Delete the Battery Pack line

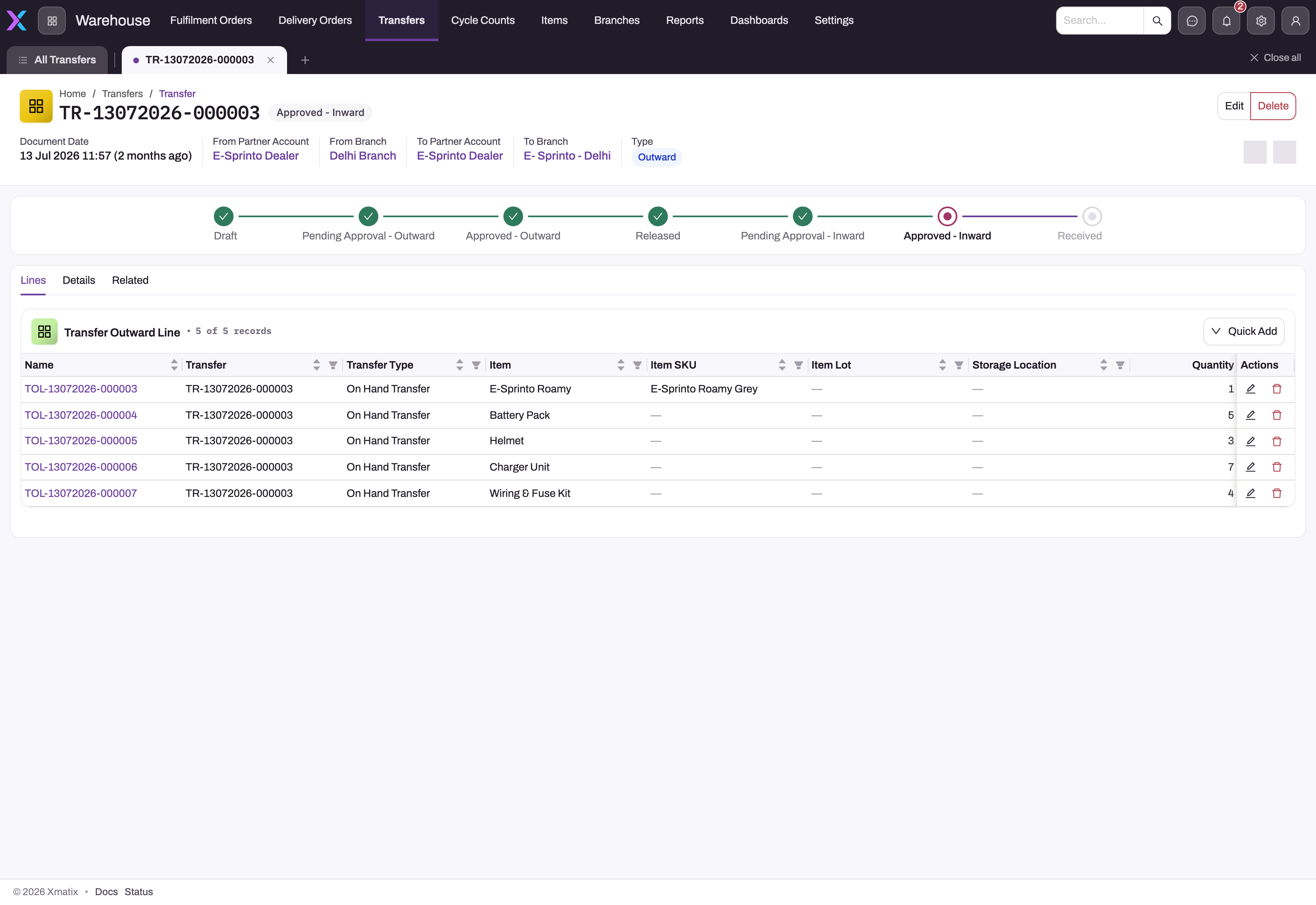(1277, 415)
